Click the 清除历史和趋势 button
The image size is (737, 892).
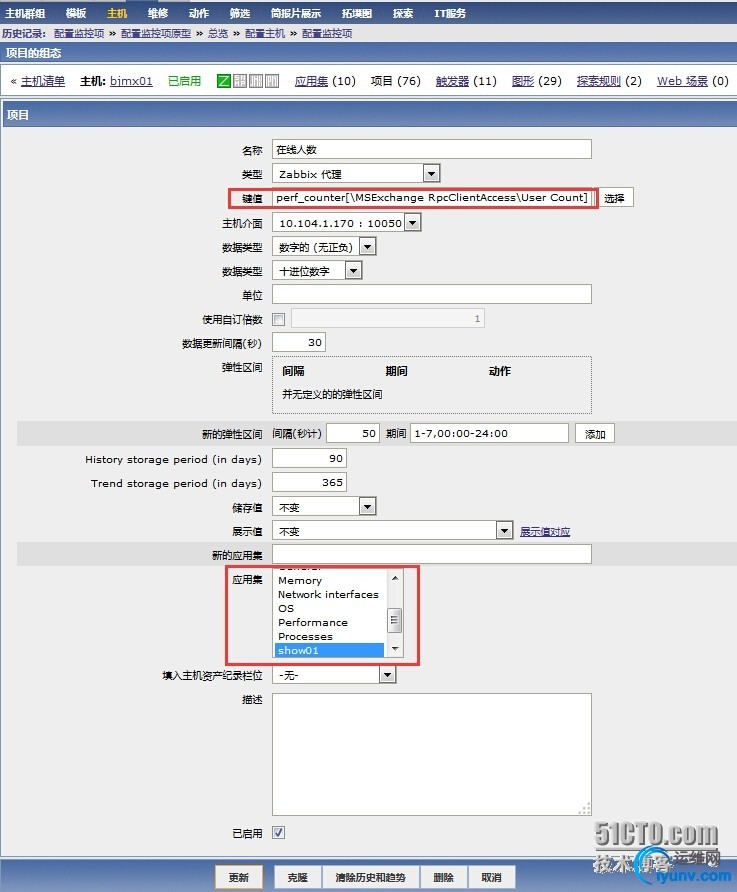point(370,877)
